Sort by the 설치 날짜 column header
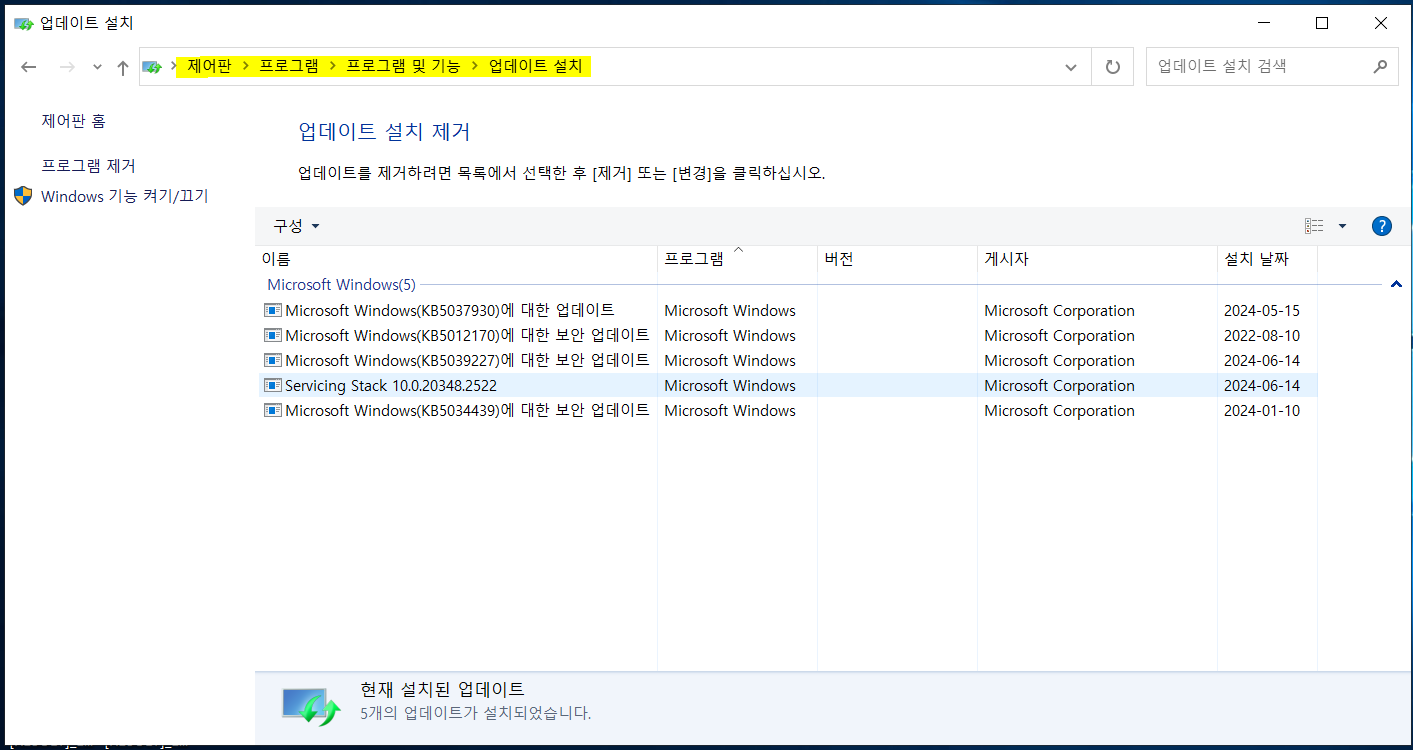The width and height of the screenshot is (1413, 750). pos(1267,259)
